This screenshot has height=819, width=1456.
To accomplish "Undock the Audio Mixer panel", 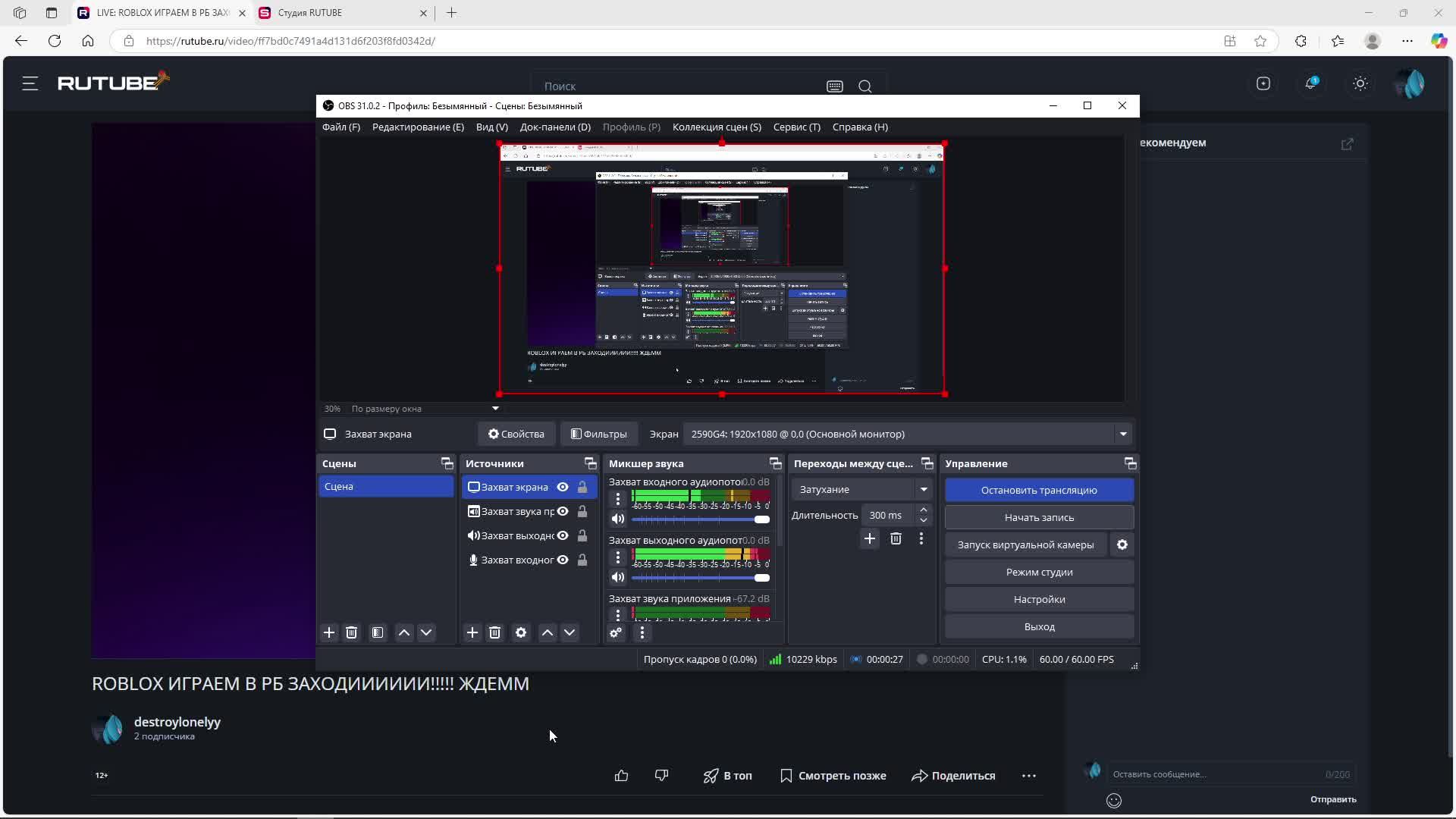I will (x=775, y=463).
